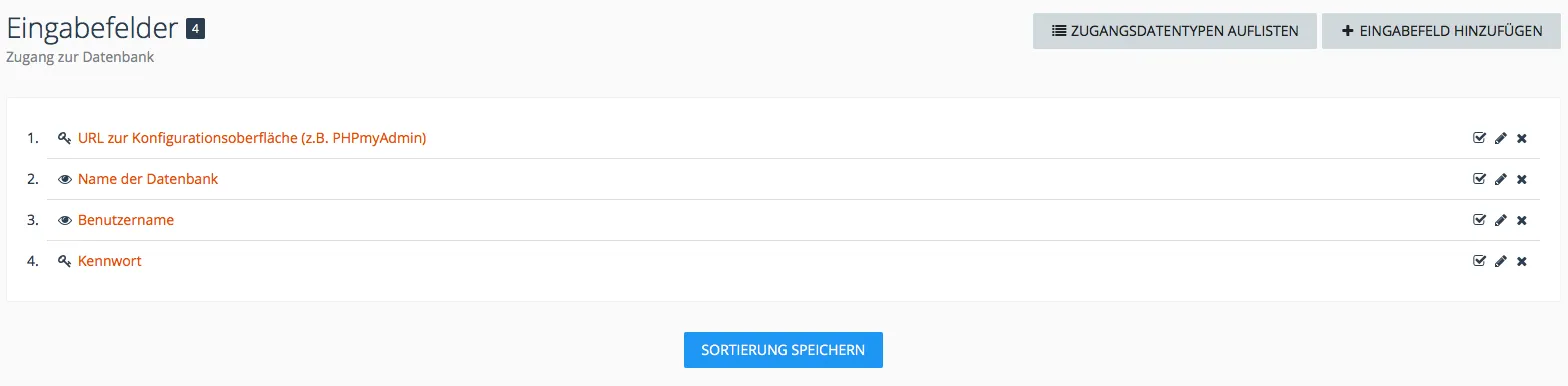Toggle the checkbox icon for Kennwort
Viewport: 1568px width, 386px height.
click(x=1480, y=261)
